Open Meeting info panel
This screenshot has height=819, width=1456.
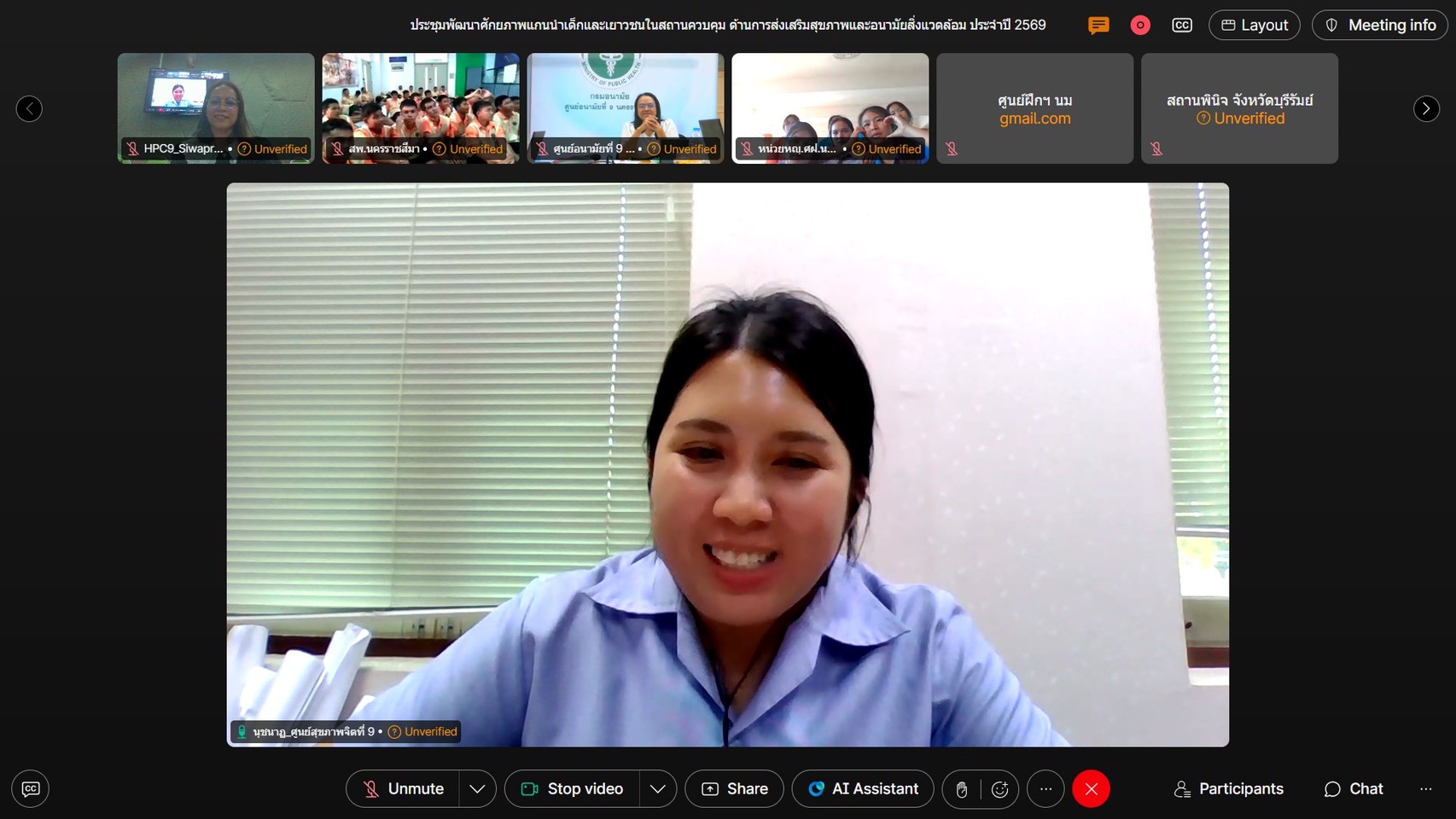click(1380, 26)
